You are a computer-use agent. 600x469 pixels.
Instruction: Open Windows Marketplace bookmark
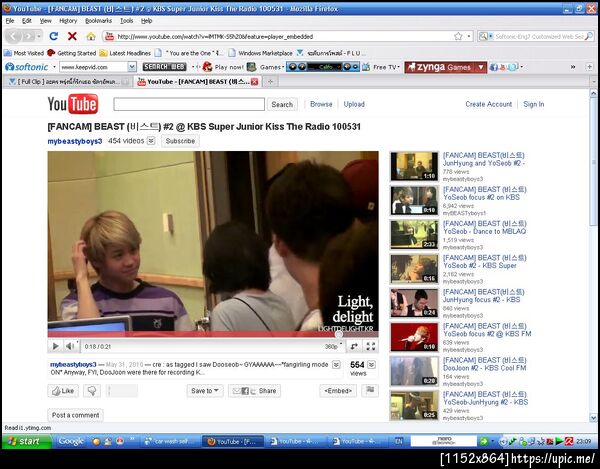260,53
